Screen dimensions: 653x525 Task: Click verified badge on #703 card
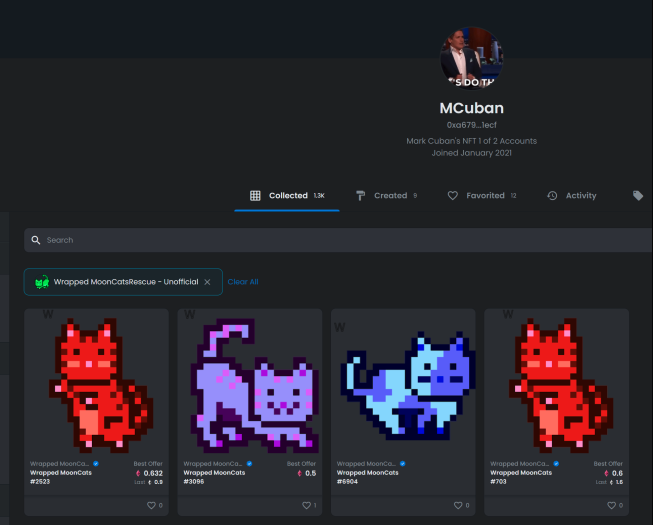[556, 464]
